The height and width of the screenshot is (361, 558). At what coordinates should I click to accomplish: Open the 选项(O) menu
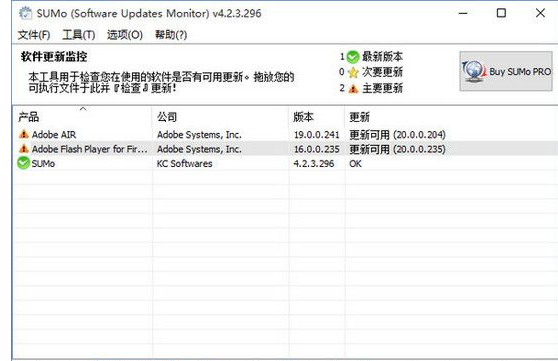click(x=125, y=35)
